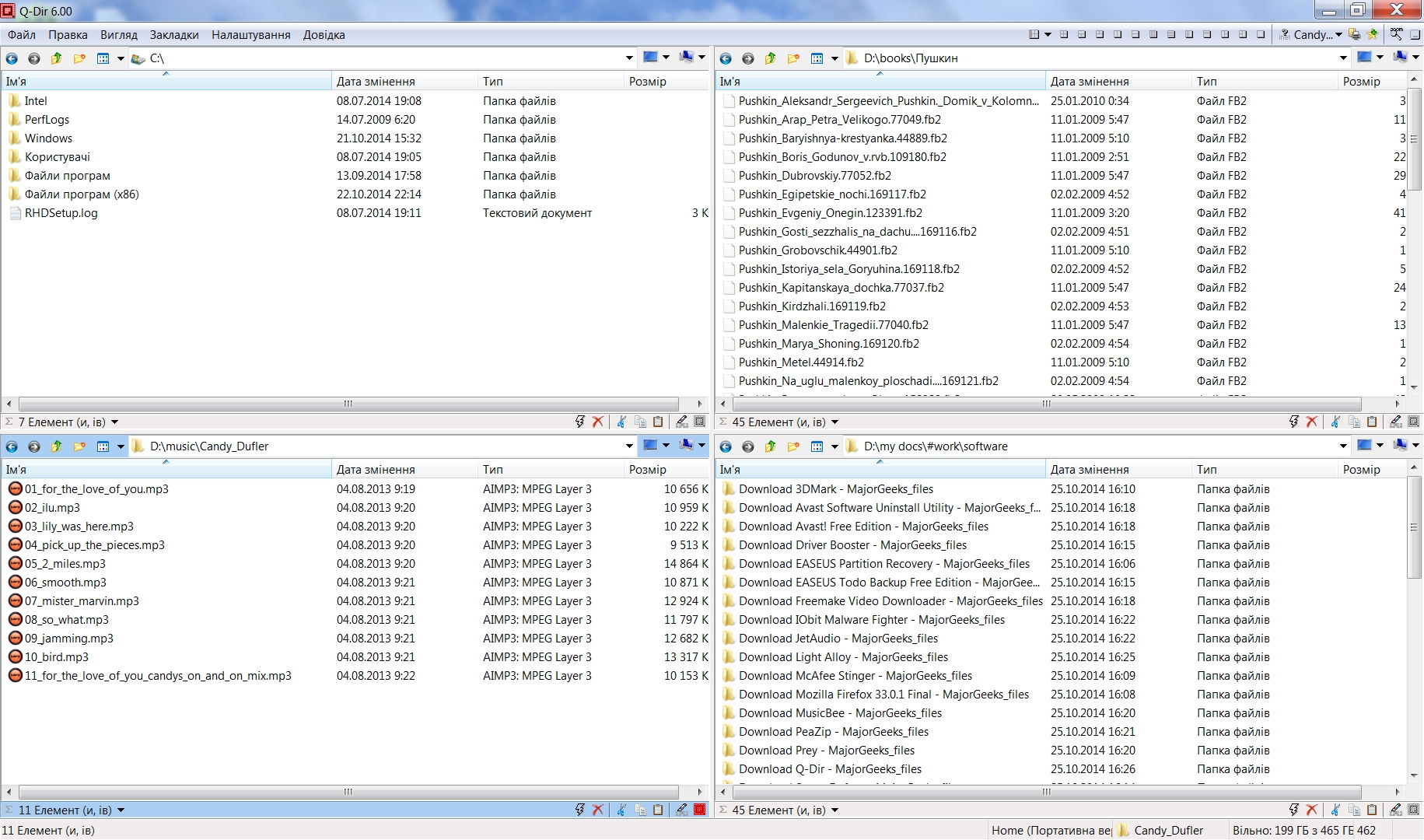Open the Файл menu
1424x840 pixels.
point(22,34)
